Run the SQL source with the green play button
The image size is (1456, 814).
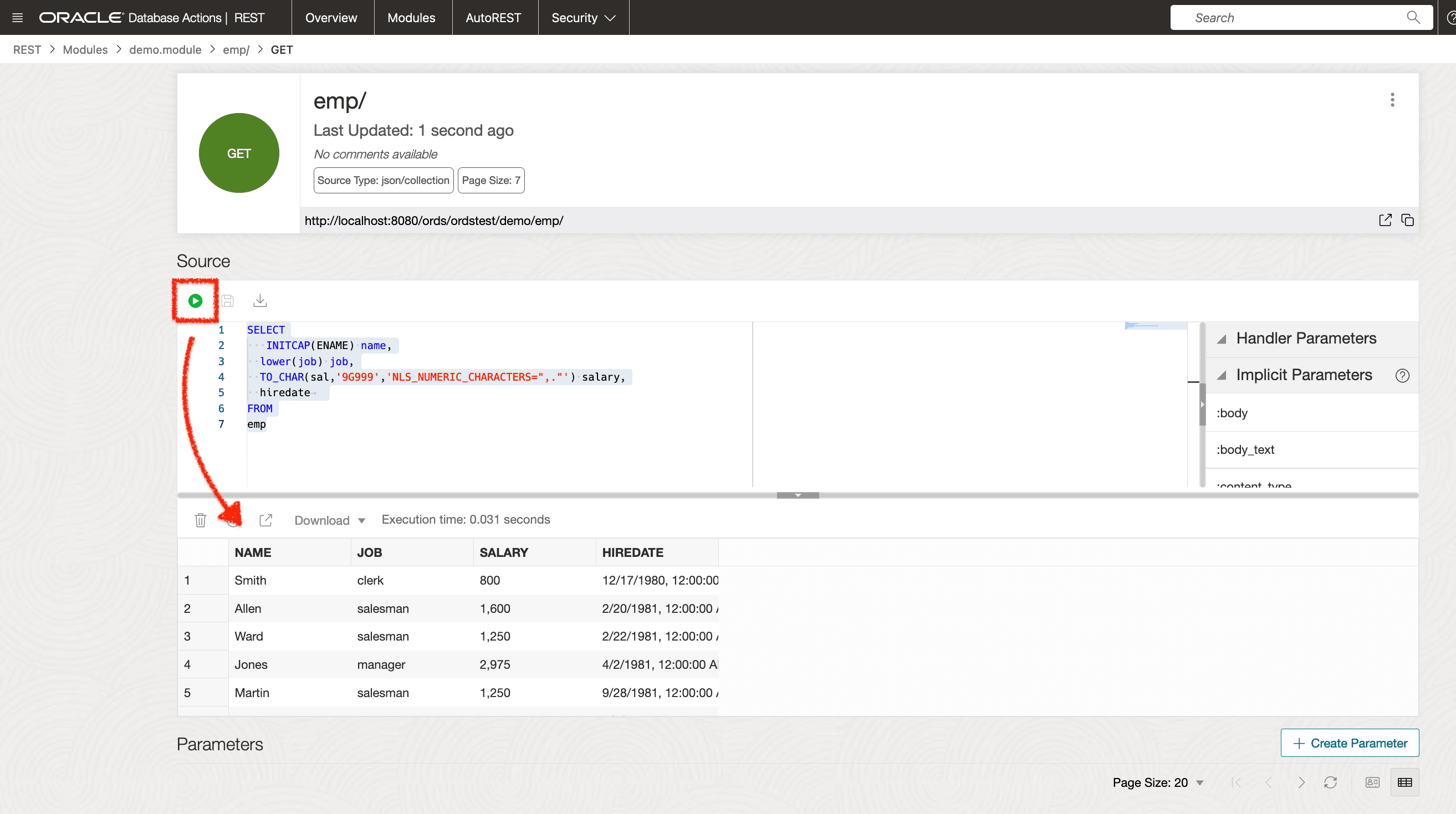click(195, 301)
